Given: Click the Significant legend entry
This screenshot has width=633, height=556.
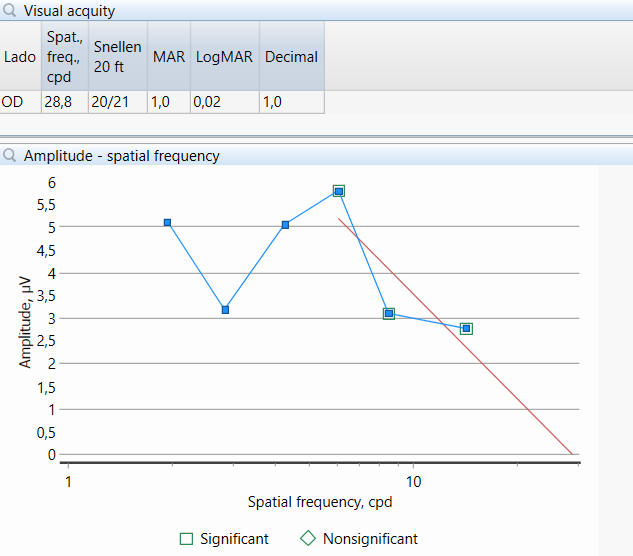Looking at the screenshot, I should pos(224,539).
